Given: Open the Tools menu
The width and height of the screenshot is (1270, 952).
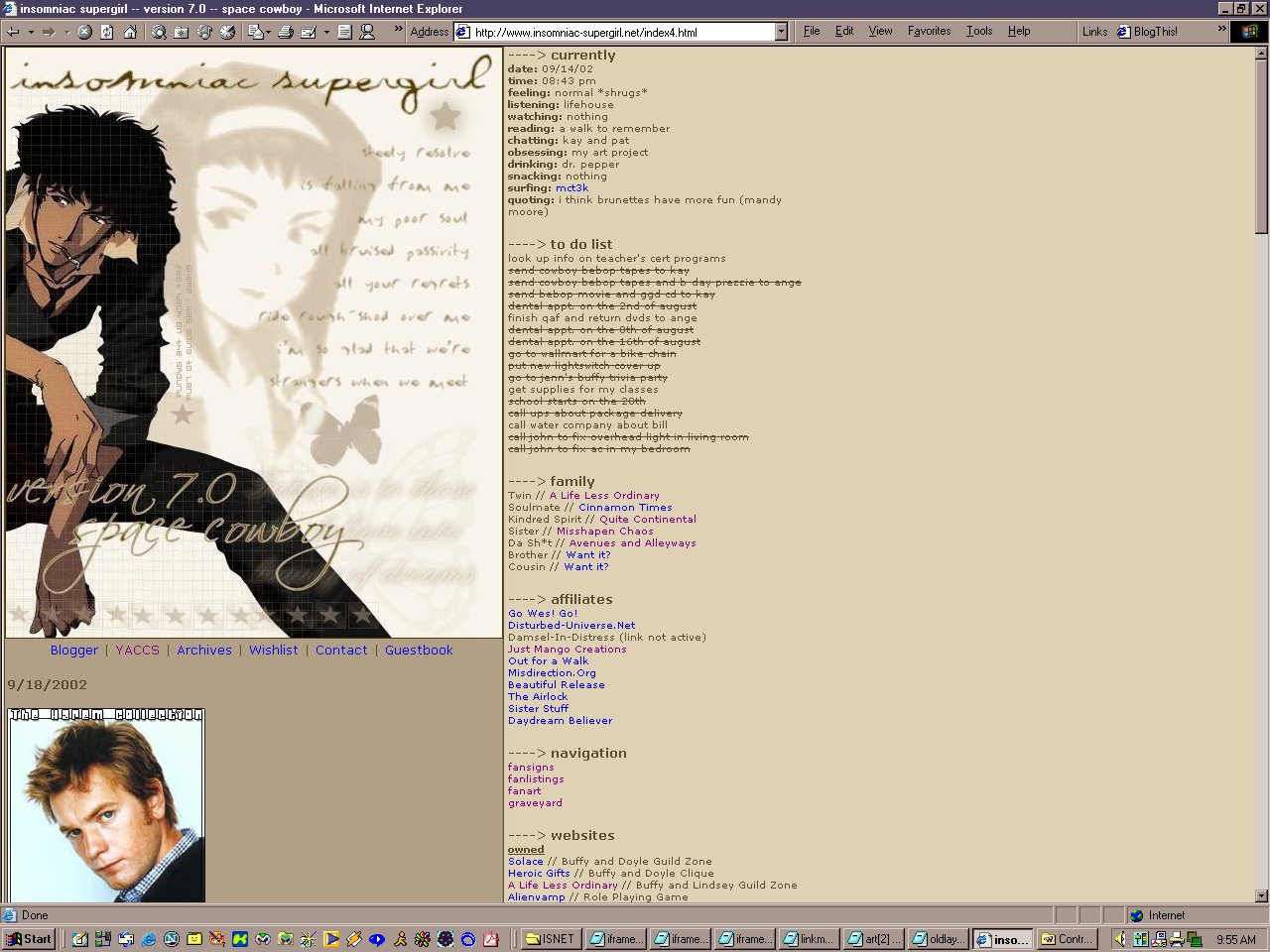Looking at the screenshot, I should [979, 31].
